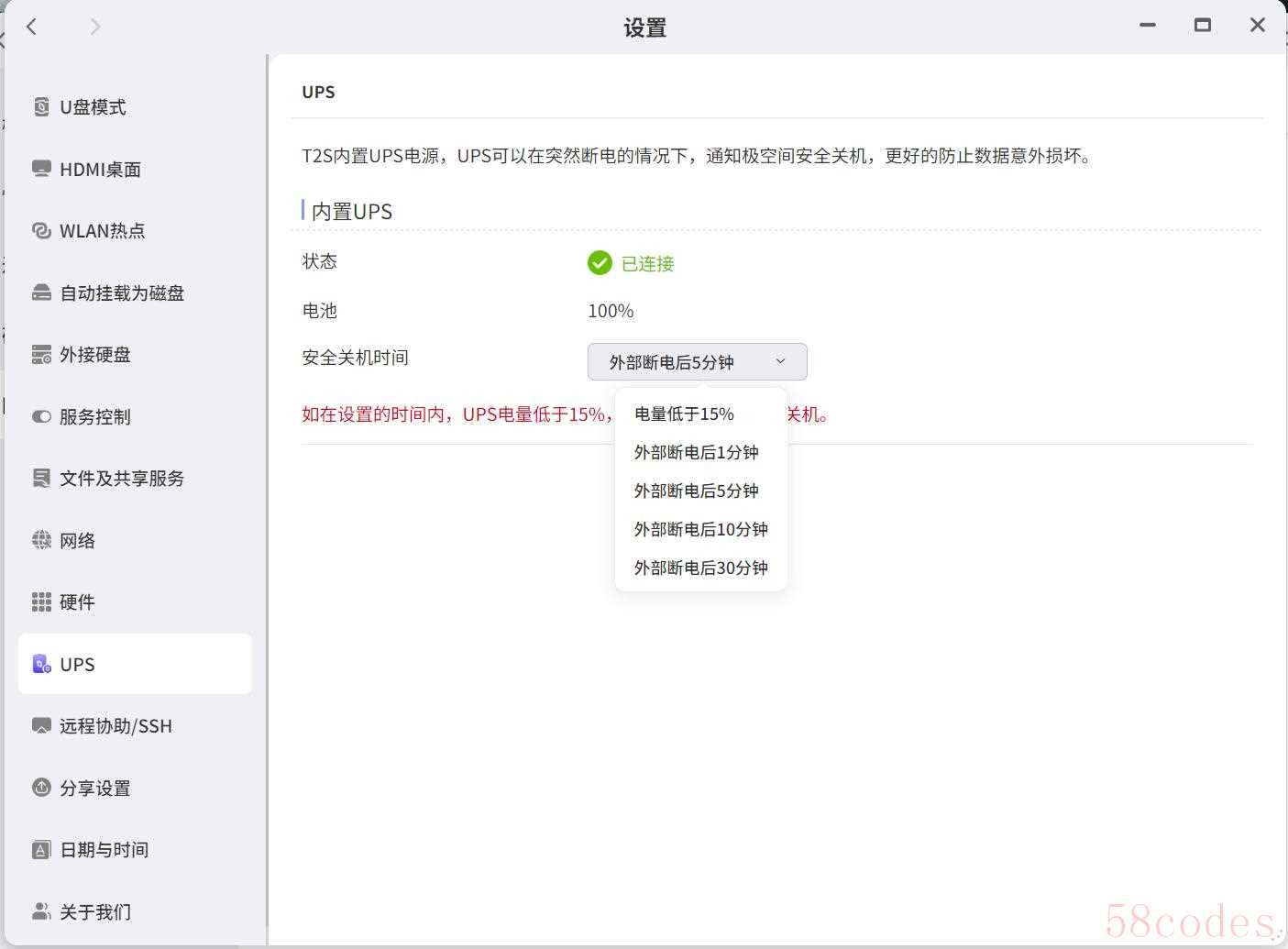Click the HDMI桌面 monitor icon
The height and width of the screenshot is (949, 1288).
[x=41, y=169]
